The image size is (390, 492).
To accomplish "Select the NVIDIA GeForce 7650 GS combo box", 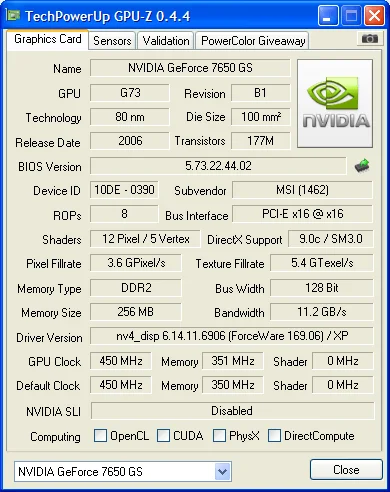I will (123, 471).
